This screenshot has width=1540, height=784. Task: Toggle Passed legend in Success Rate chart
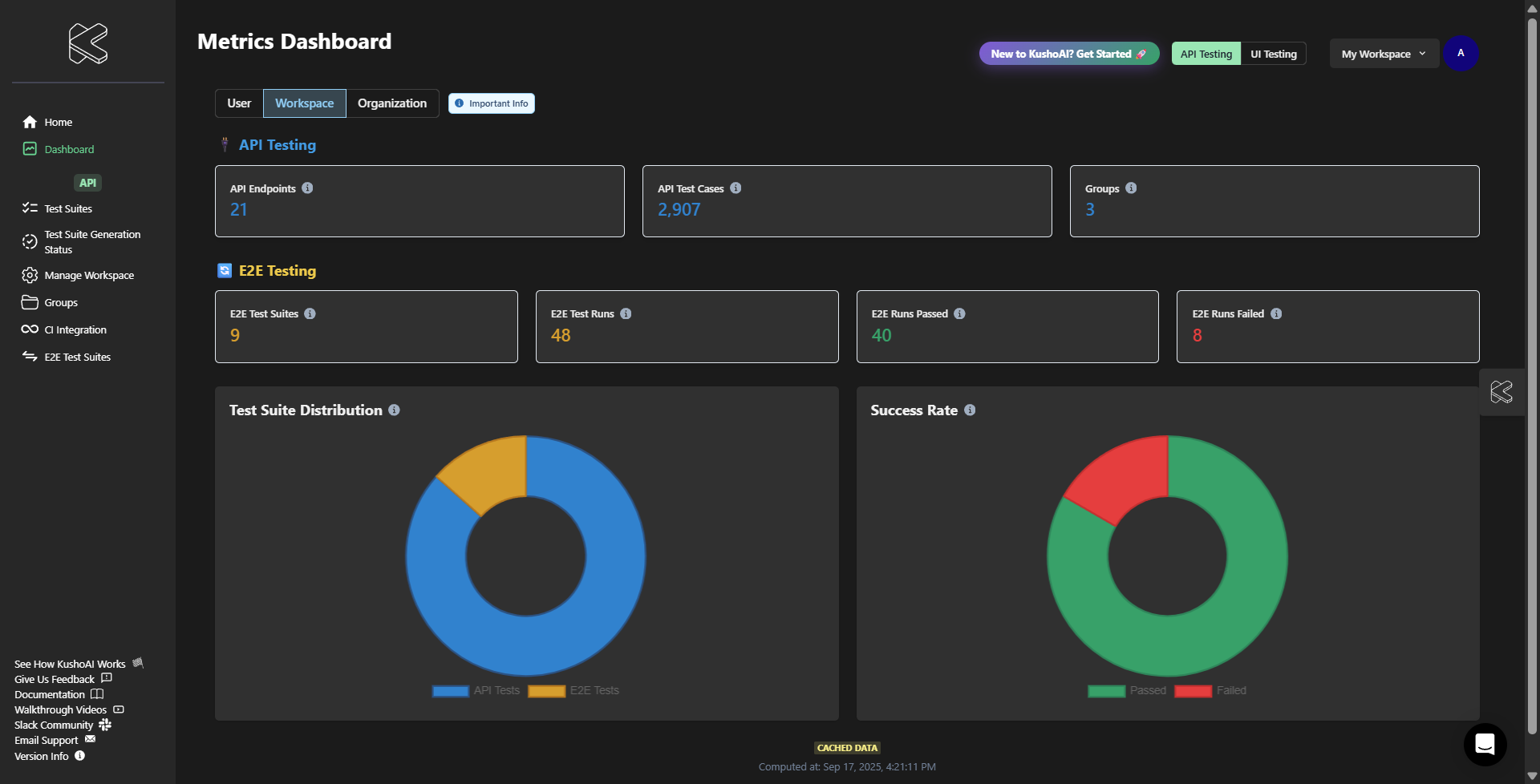(x=1127, y=690)
